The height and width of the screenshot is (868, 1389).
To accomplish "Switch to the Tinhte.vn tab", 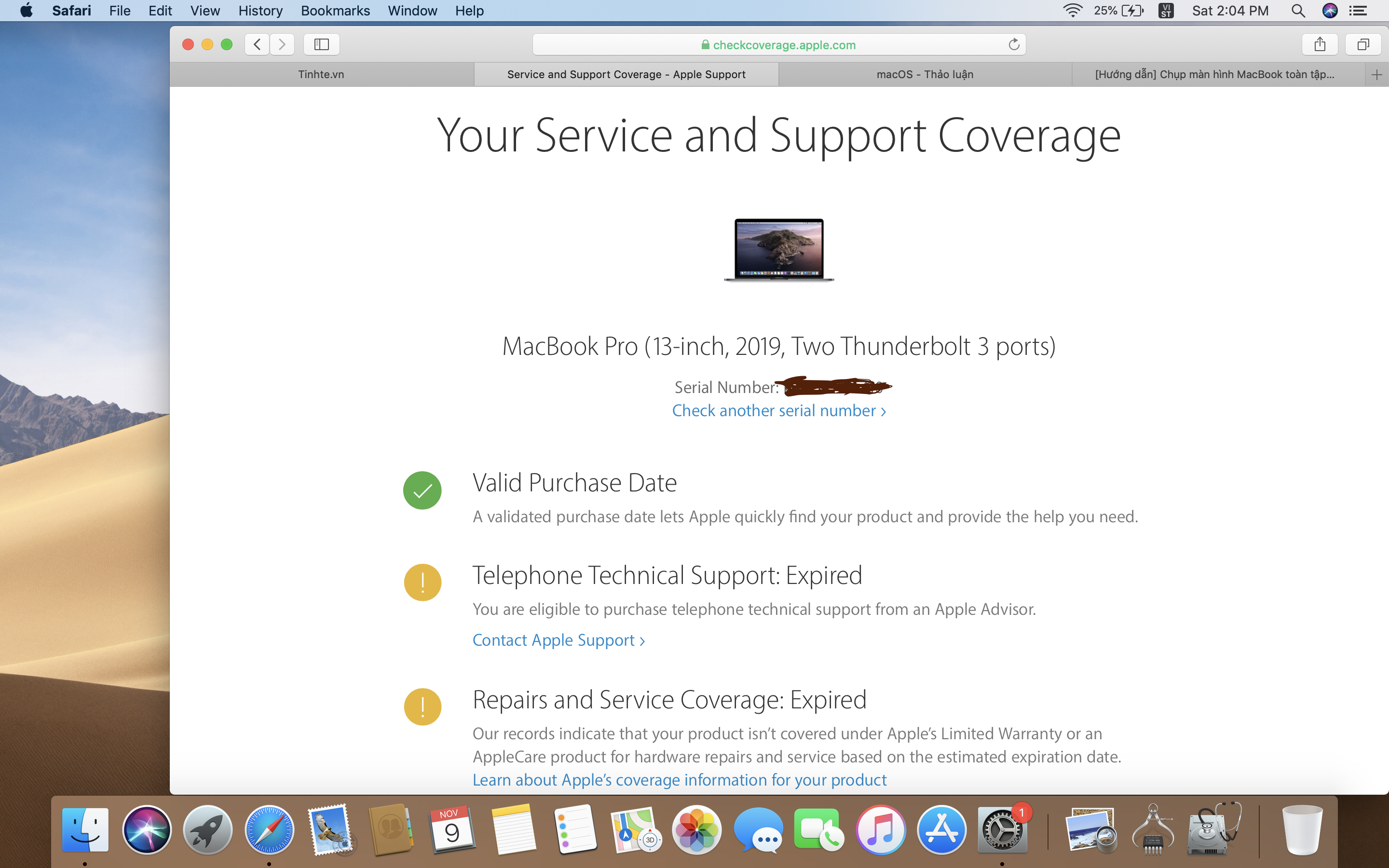I will coord(321,75).
